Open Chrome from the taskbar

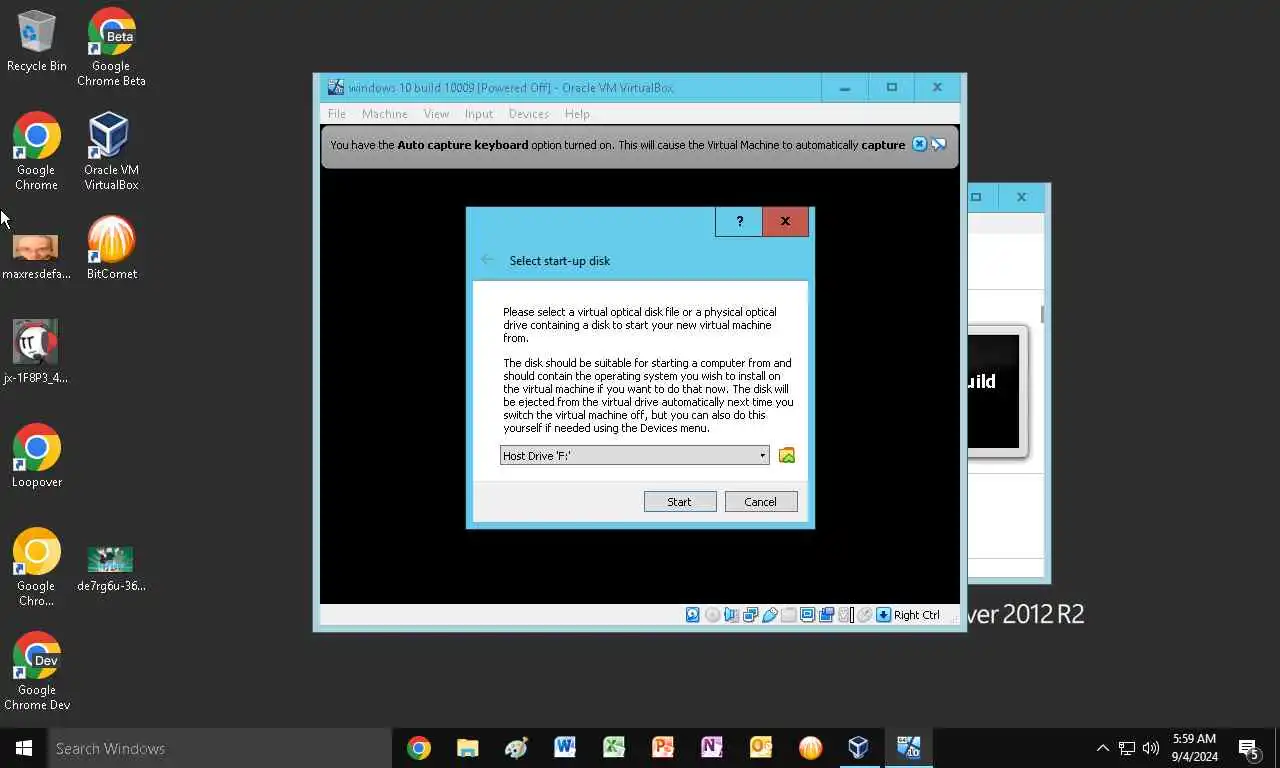[x=419, y=748]
